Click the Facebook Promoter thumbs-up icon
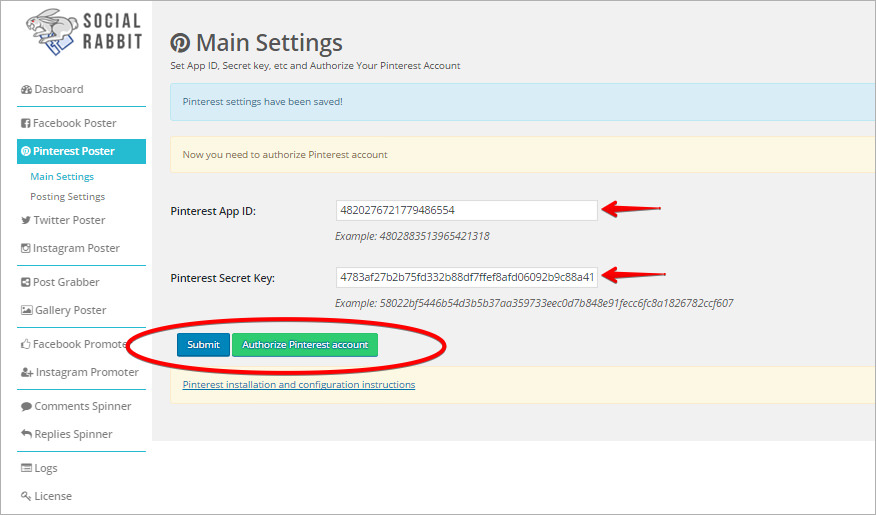The height and width of the screenshot is (515, 876). coord(25,344)
